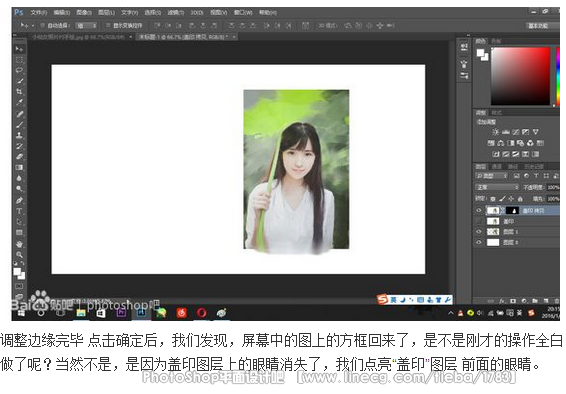The height and width of the screenshot is (394, 566).
Task: Select the Brush tool
Action: point(19,125)
